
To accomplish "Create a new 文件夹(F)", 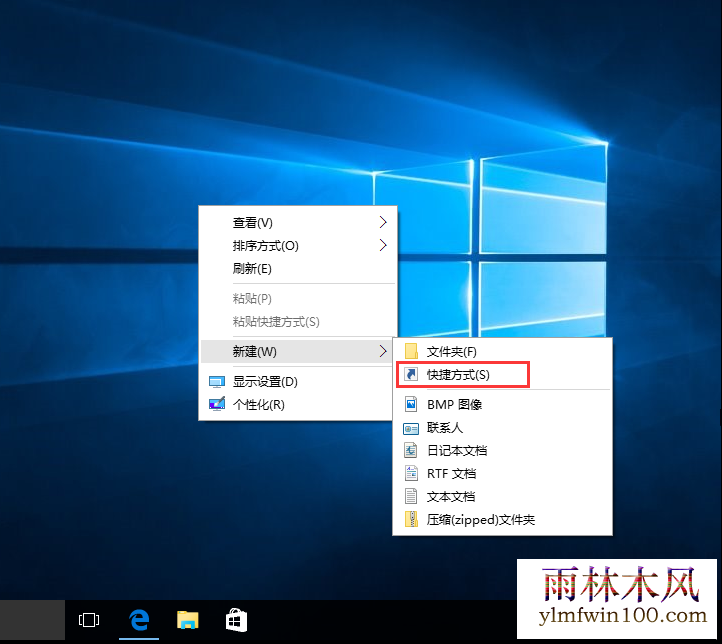I will coord(502,351).
